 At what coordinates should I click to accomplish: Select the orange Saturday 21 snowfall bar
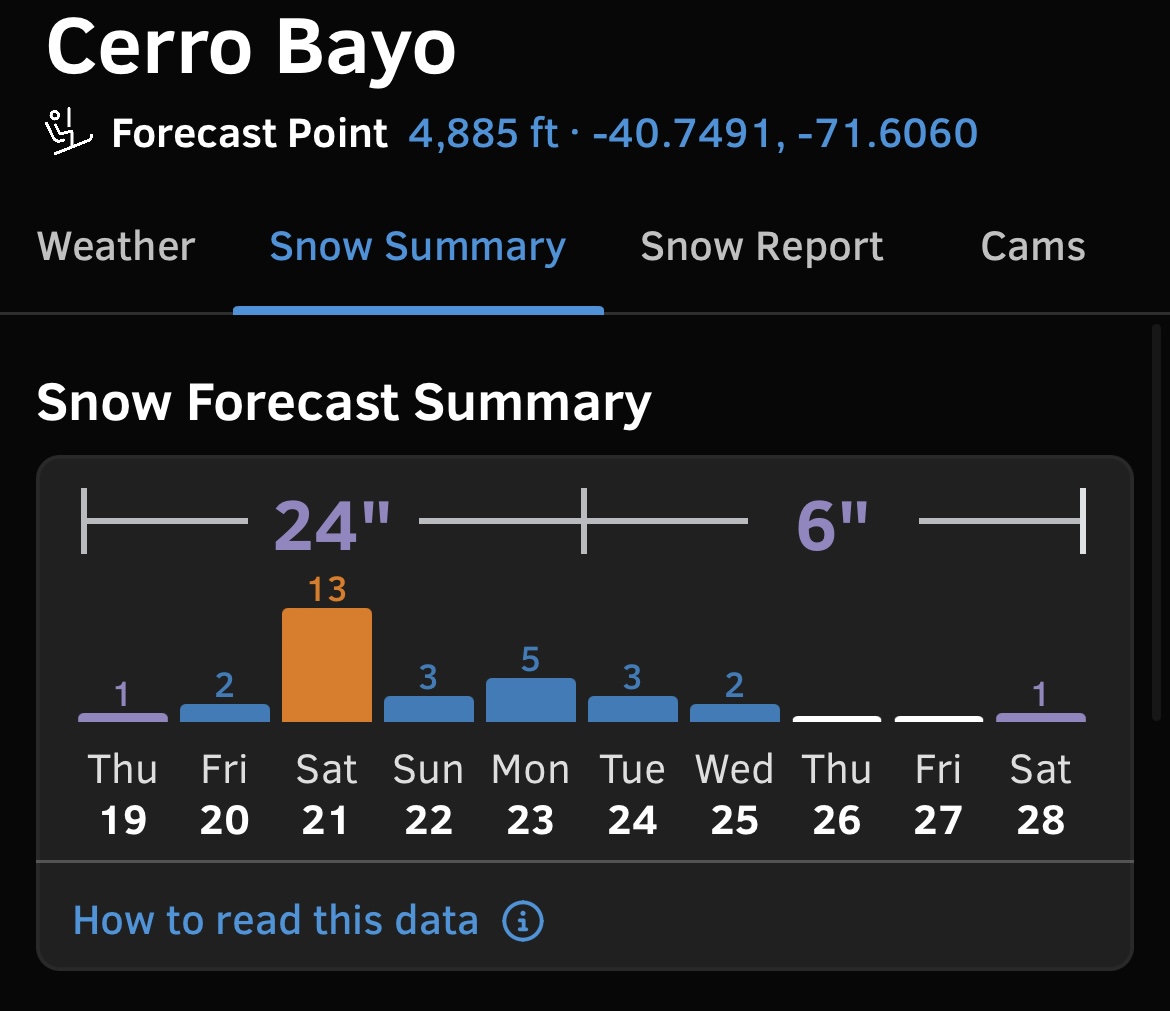pos(327,665)
